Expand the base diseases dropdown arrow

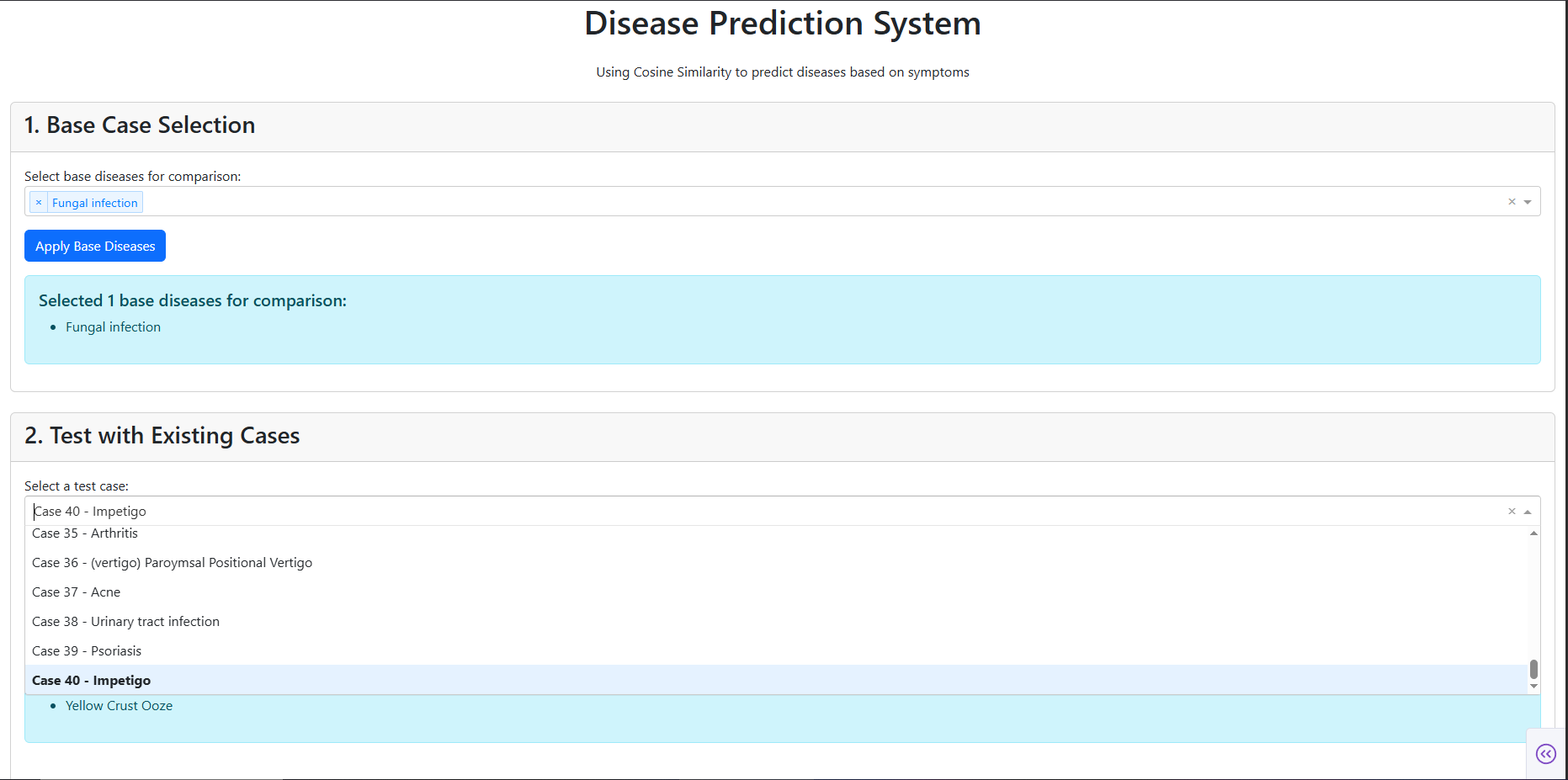pos(1528,202)
